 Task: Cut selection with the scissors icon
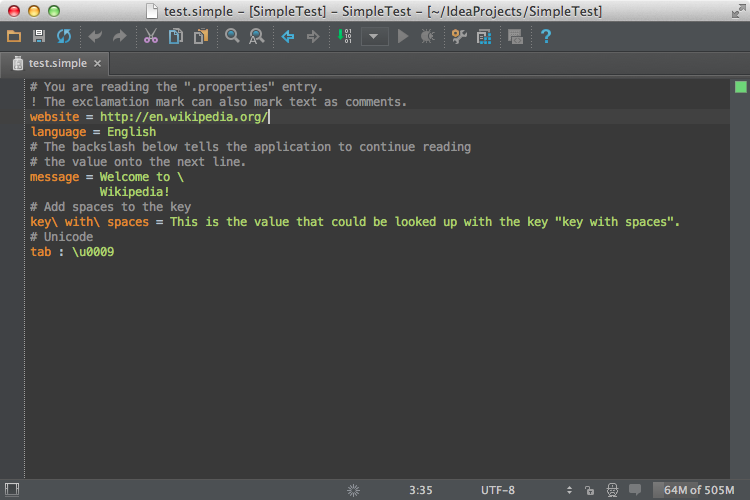[x=150, y=37]
